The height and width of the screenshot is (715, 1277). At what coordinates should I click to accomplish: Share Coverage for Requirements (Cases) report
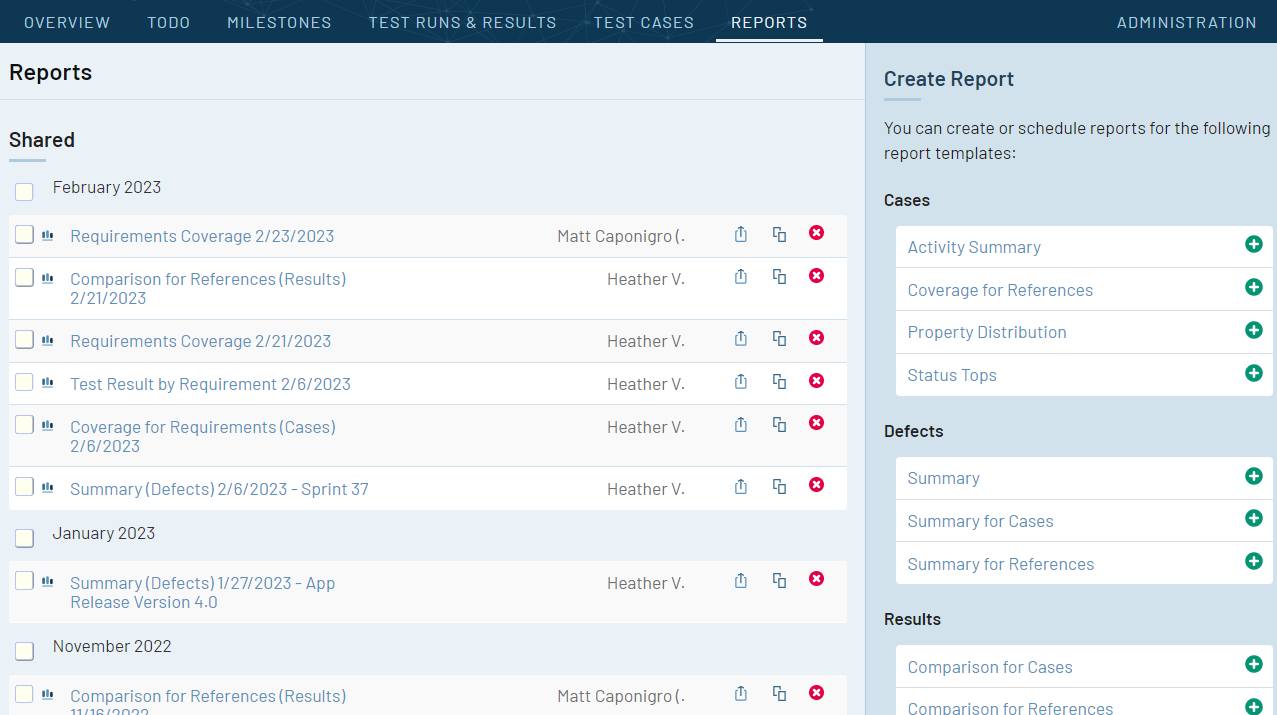[x=741, y=425]
